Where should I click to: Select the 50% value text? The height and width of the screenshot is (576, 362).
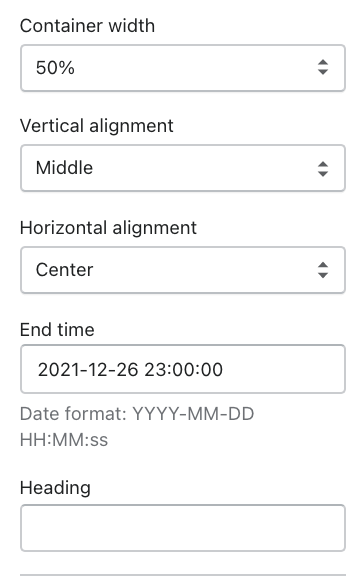point(55,68)
